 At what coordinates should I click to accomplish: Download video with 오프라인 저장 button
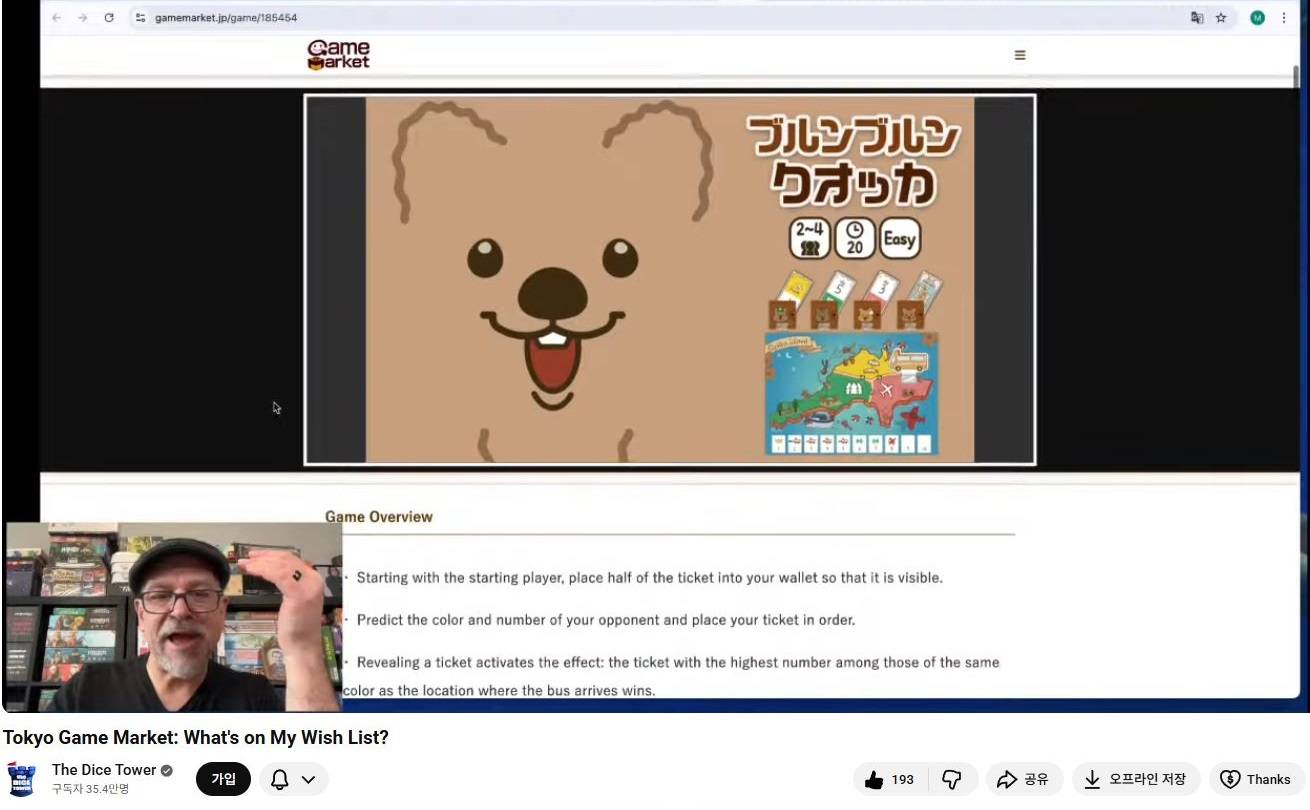click(1136, 780)
